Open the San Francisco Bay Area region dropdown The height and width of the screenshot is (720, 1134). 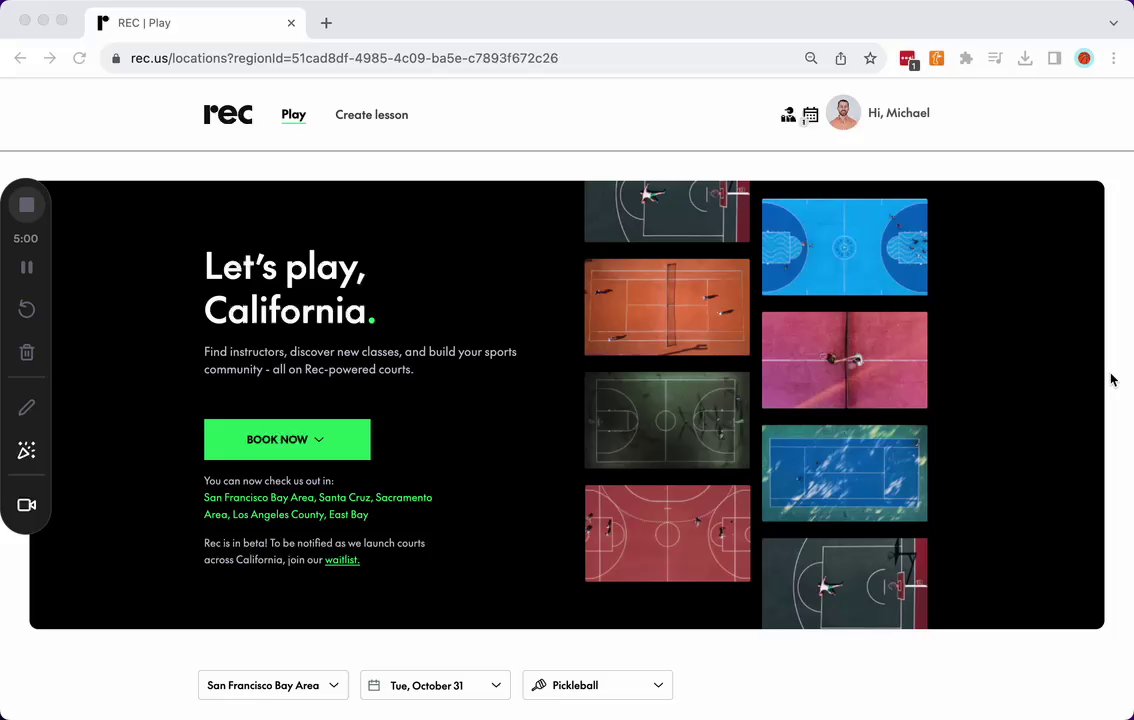point(273,685)
